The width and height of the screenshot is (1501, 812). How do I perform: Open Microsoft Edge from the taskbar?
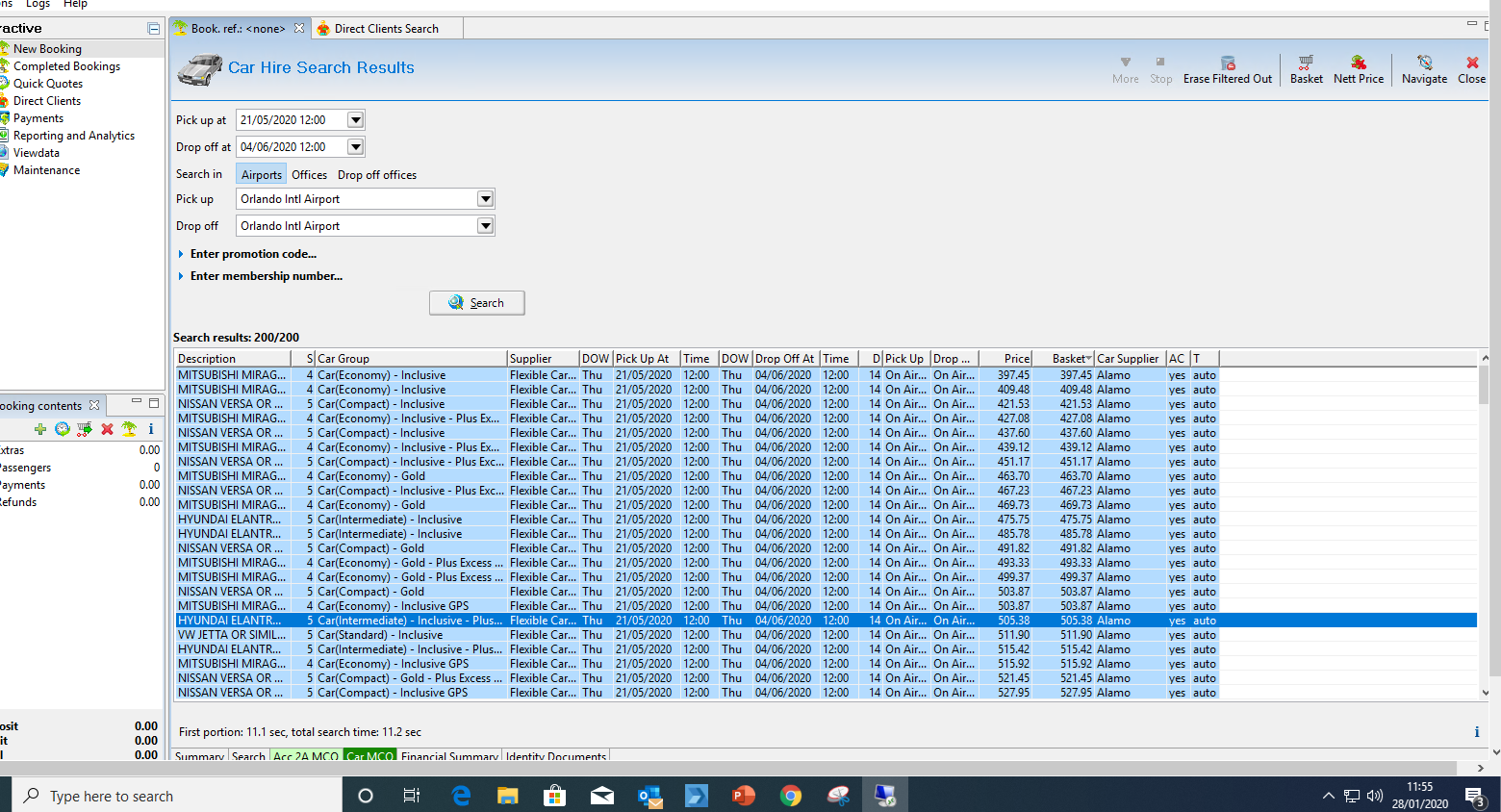(461, 796)
